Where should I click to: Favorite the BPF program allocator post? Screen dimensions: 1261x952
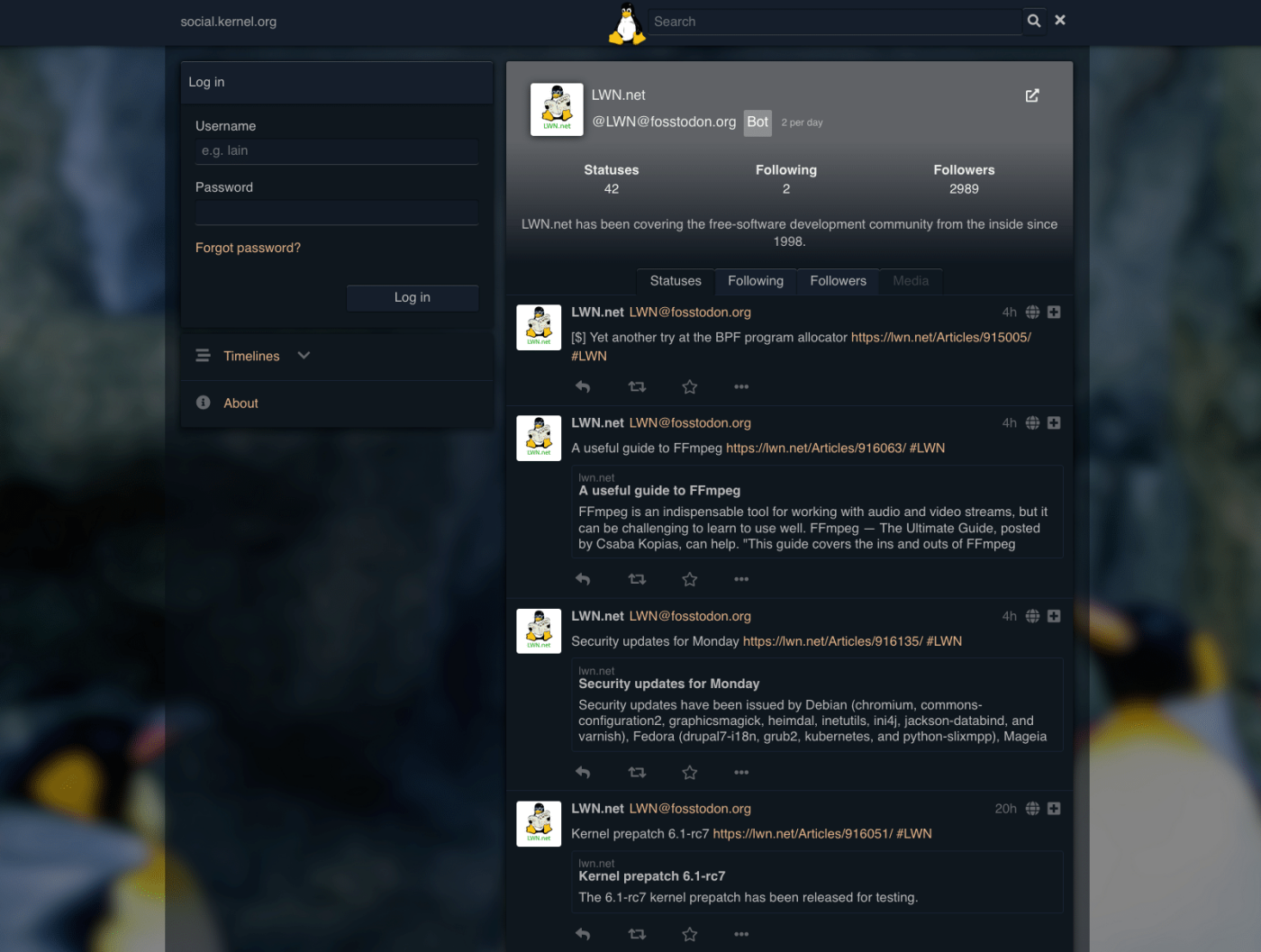tap(690, 386)
